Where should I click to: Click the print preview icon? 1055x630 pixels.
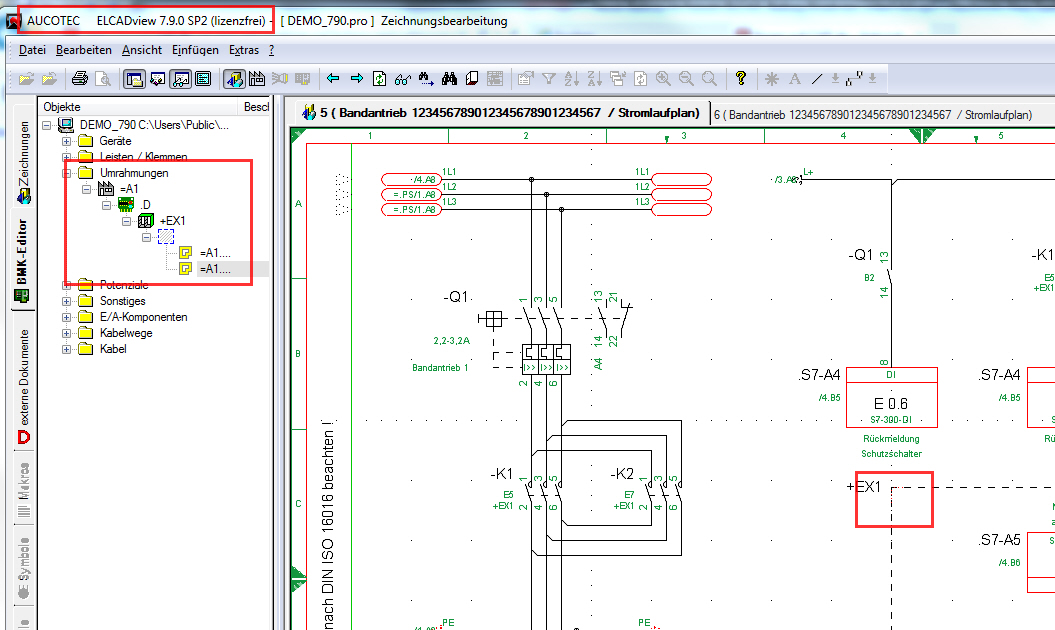pyautogui.click(x=103, y=79)
